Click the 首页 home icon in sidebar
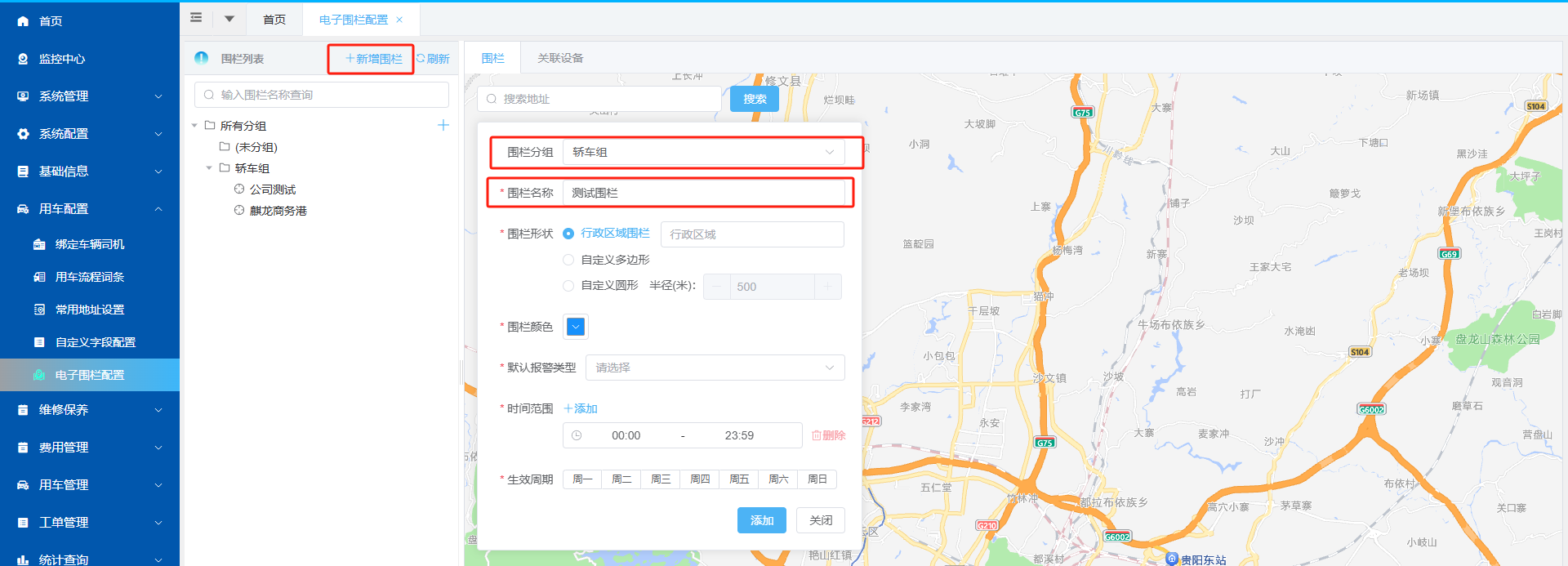1568x566 pixels. [23, 21]
